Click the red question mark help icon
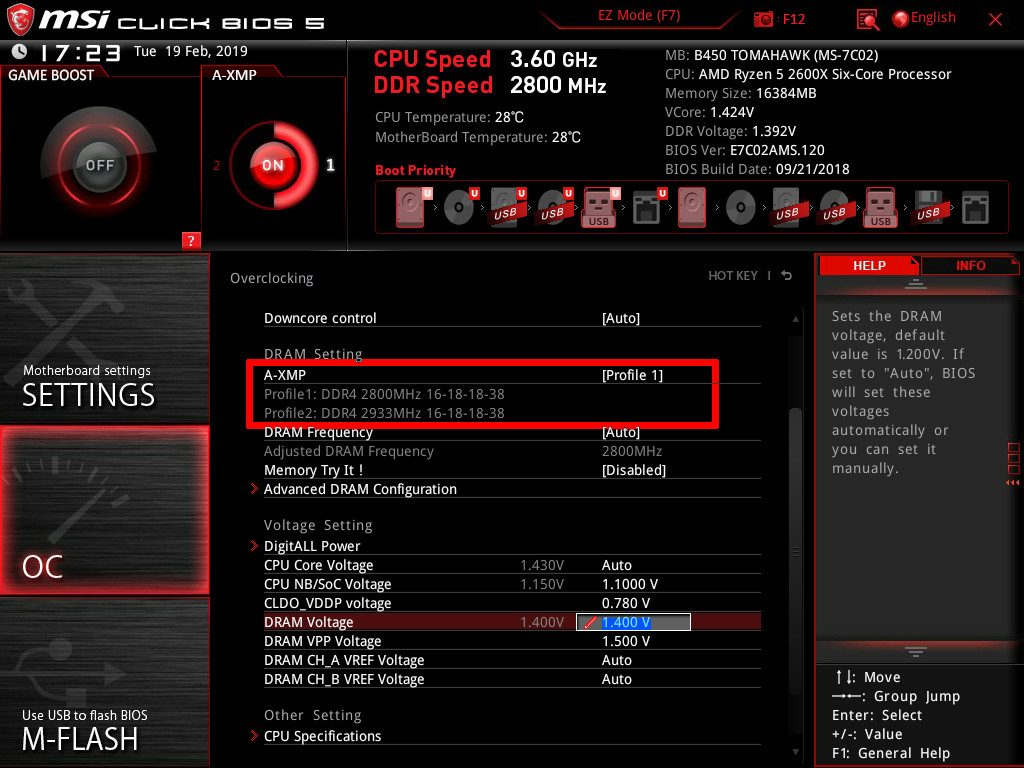This screenshot has height=768, width=1024. coord(191,240)
